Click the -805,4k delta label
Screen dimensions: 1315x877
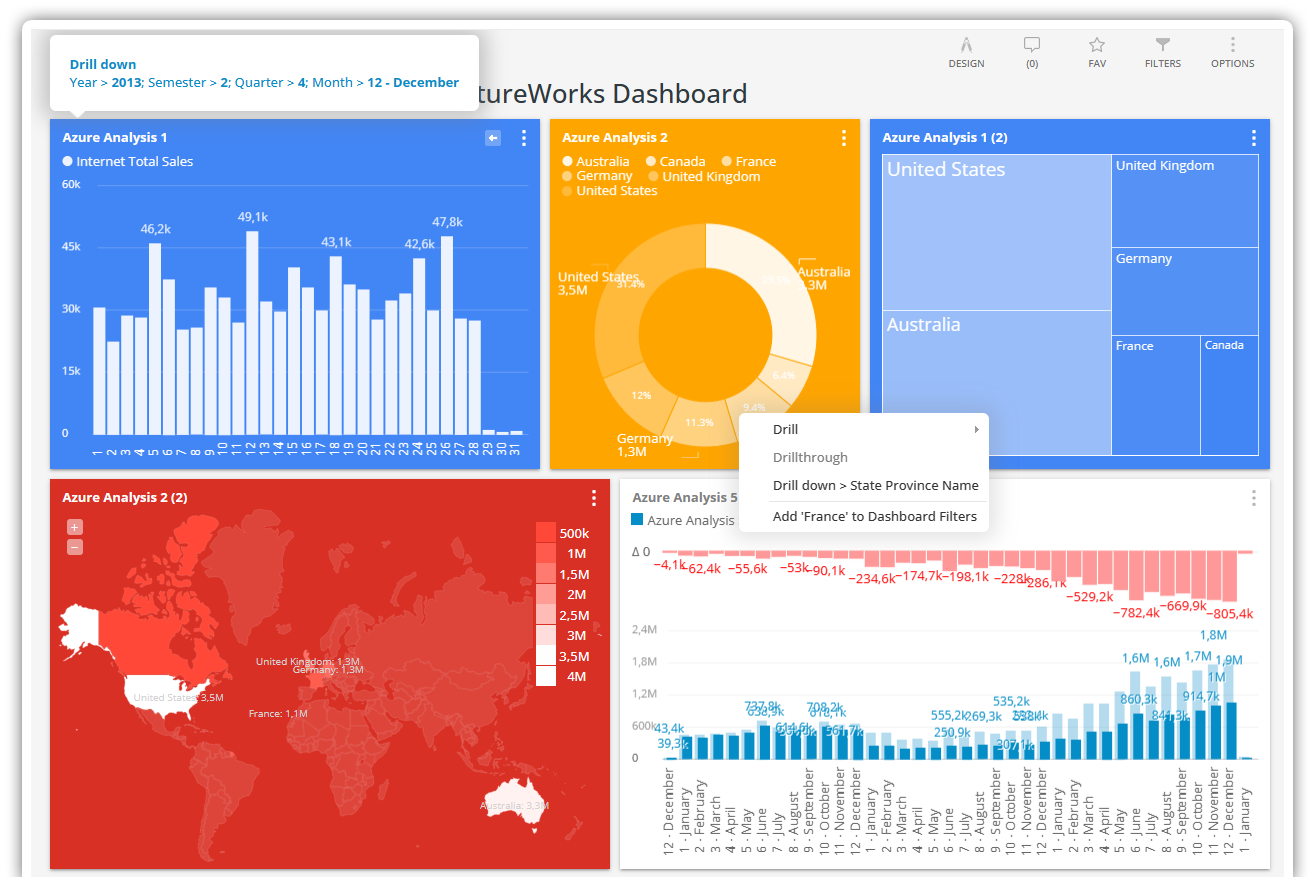point(1230,613)
